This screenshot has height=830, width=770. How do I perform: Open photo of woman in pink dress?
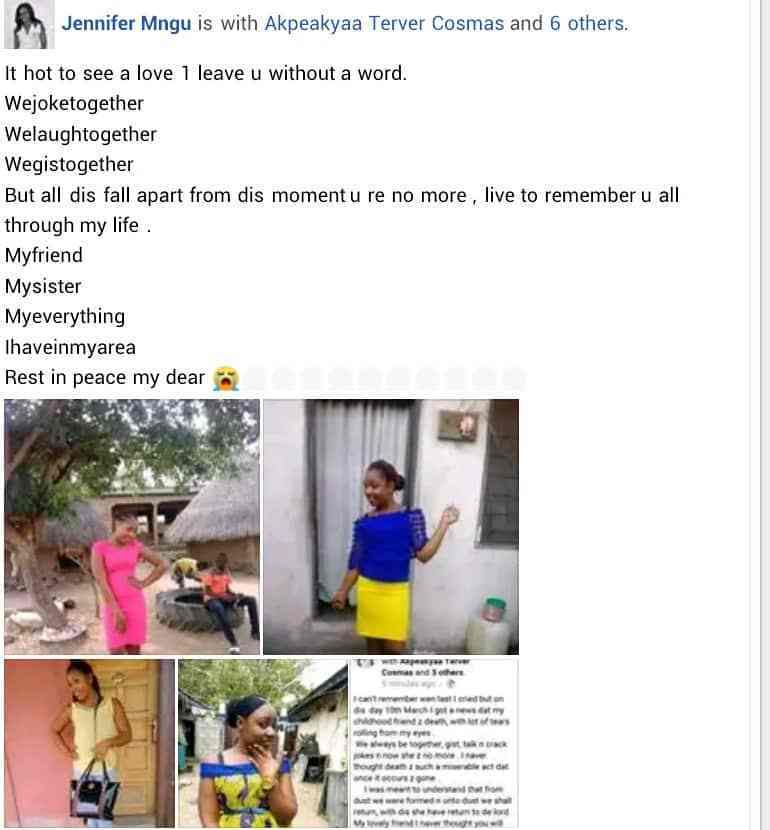(x=132, y=527)
